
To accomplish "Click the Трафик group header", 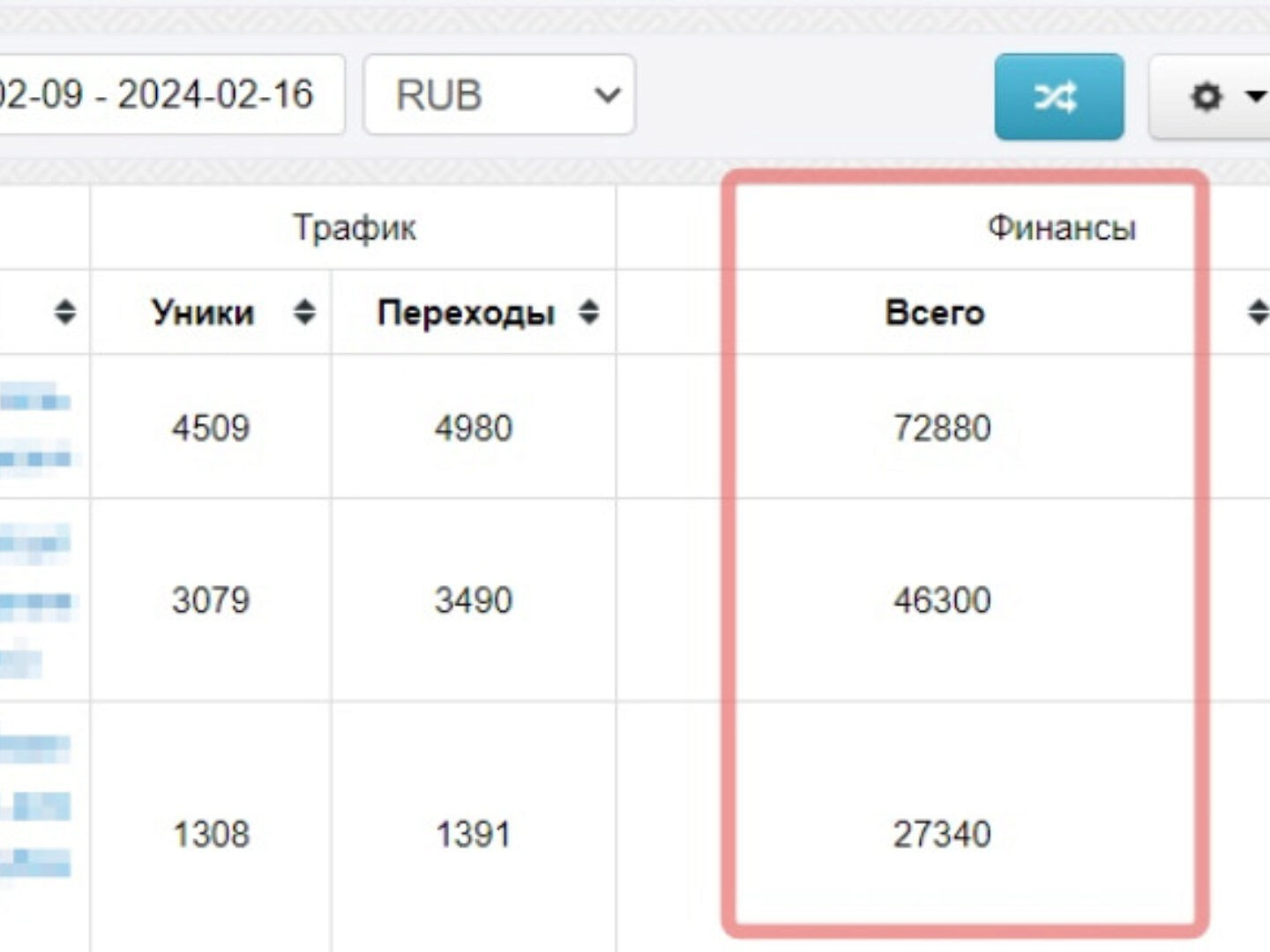I will pos(354,228).
